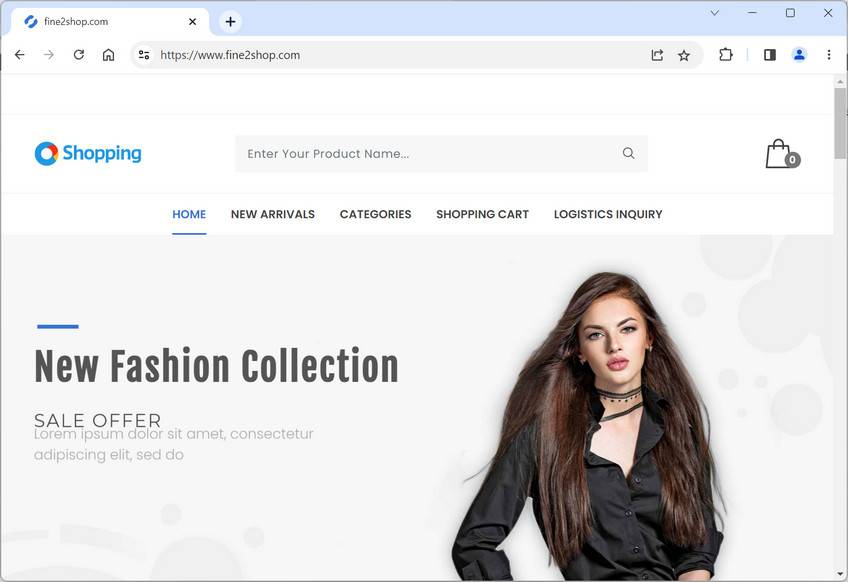Close the fine2shop.com tab
Screen dimensions: 848x582
point(193,22)
